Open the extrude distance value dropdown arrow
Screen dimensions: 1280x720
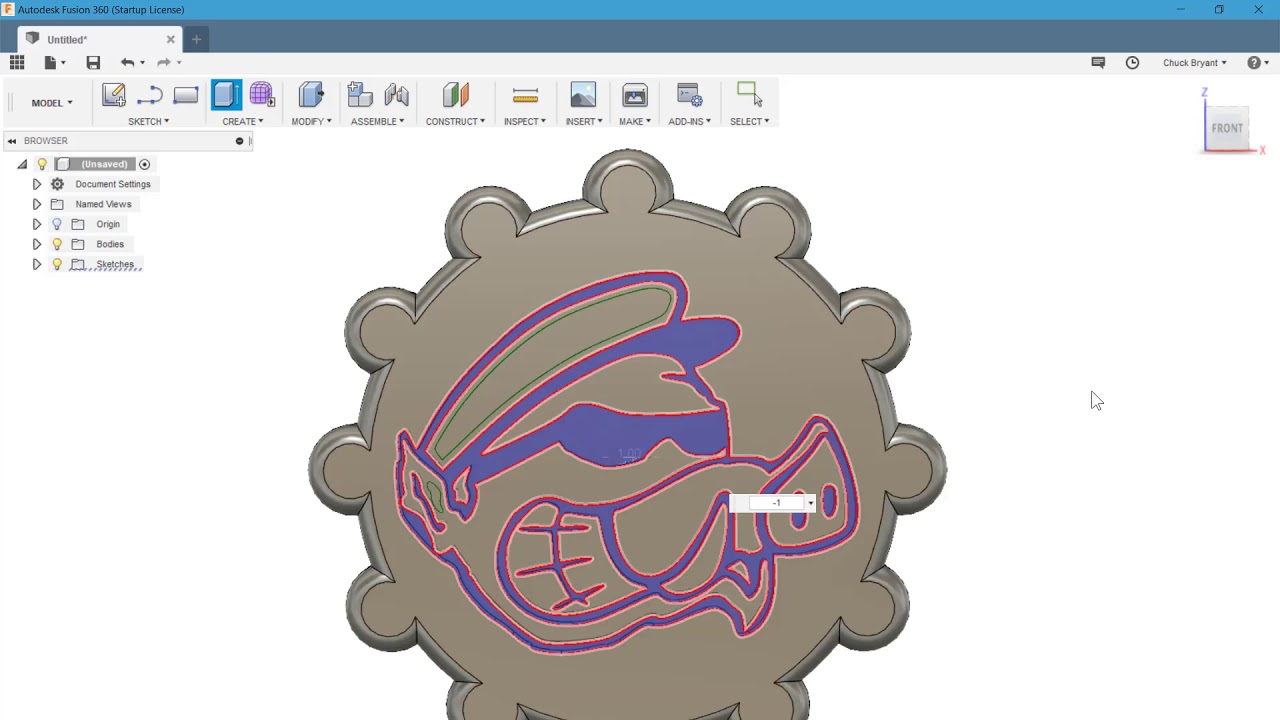pyautogui.click(x=810, y=503)
